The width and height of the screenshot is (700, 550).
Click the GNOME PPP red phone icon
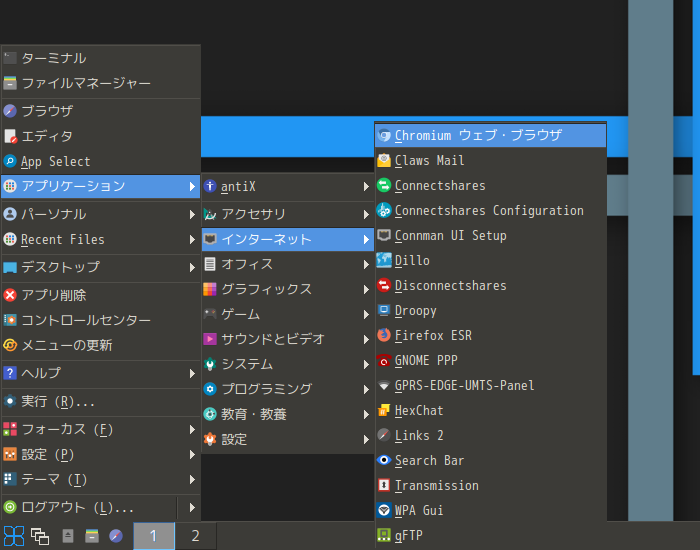click(x=384, y=360)
